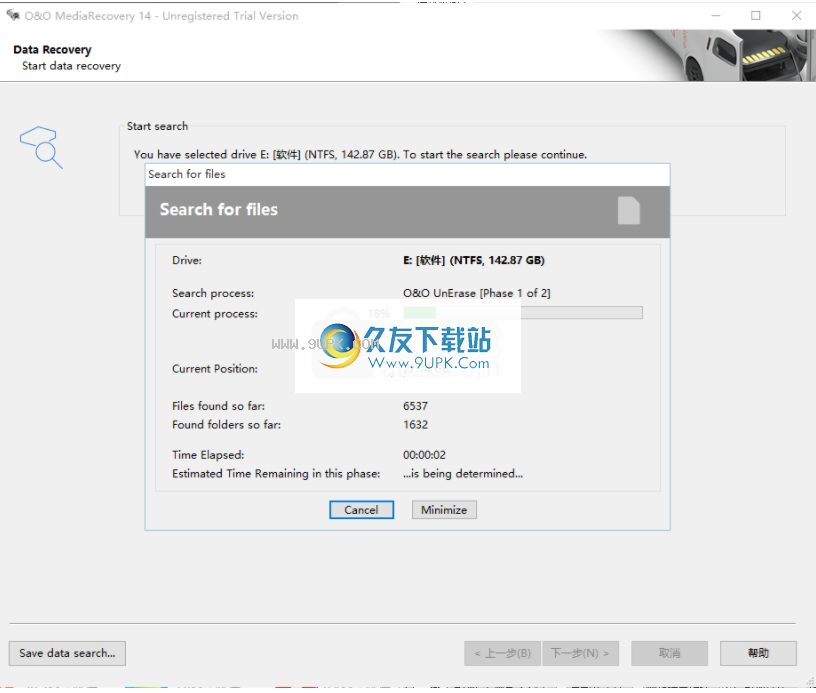Click the O&O MediaRecovery app icon in title bar
The image size is (816, 693).
click(13, 15)
